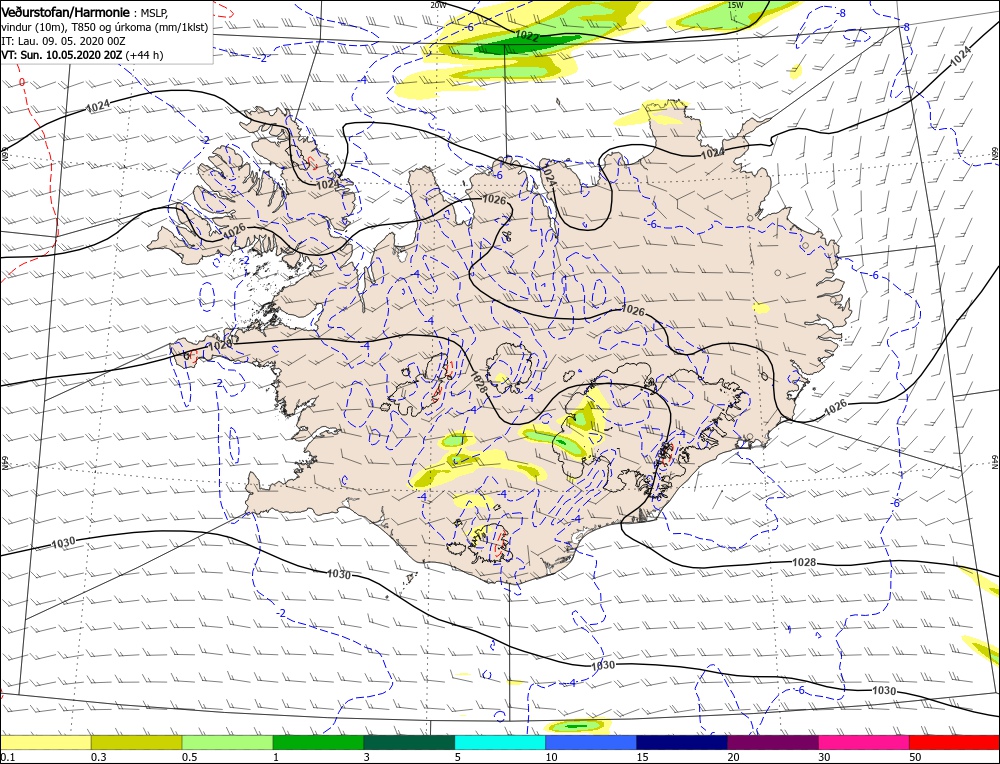Click the "20W" longitude label

tap(438, 5)
